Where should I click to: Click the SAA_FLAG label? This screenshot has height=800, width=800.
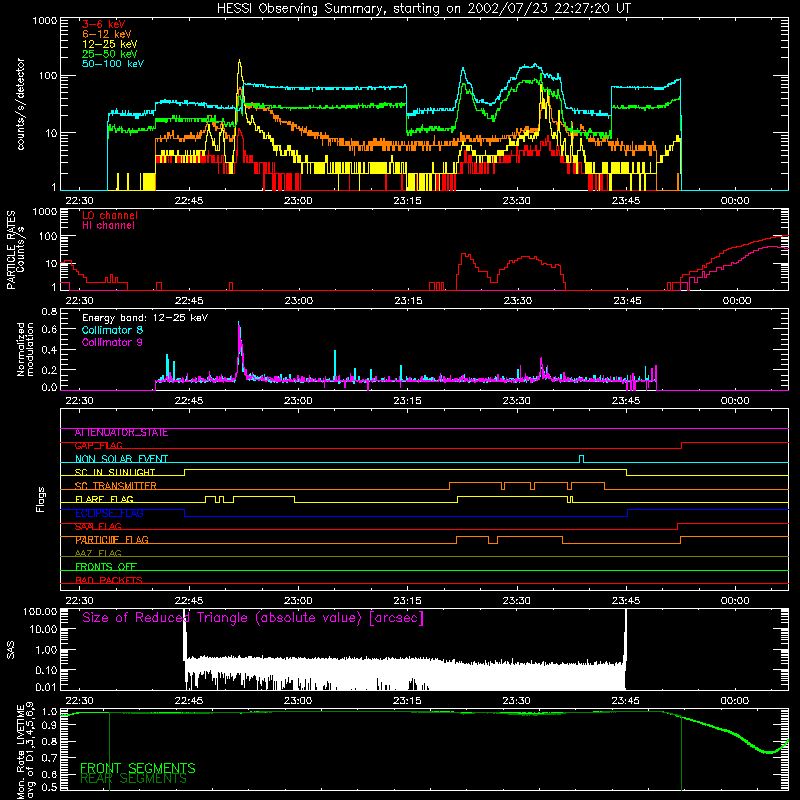click(98, 527)
